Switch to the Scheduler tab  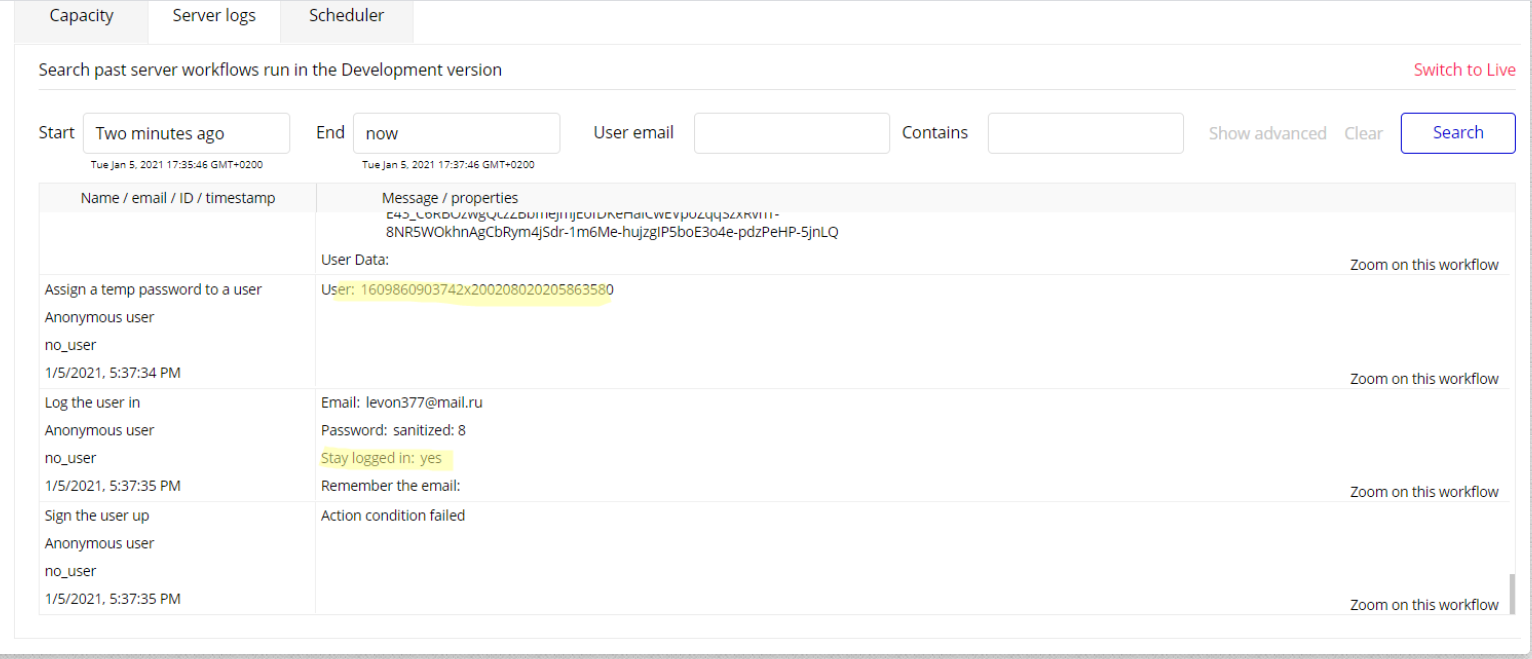point(346,16)
